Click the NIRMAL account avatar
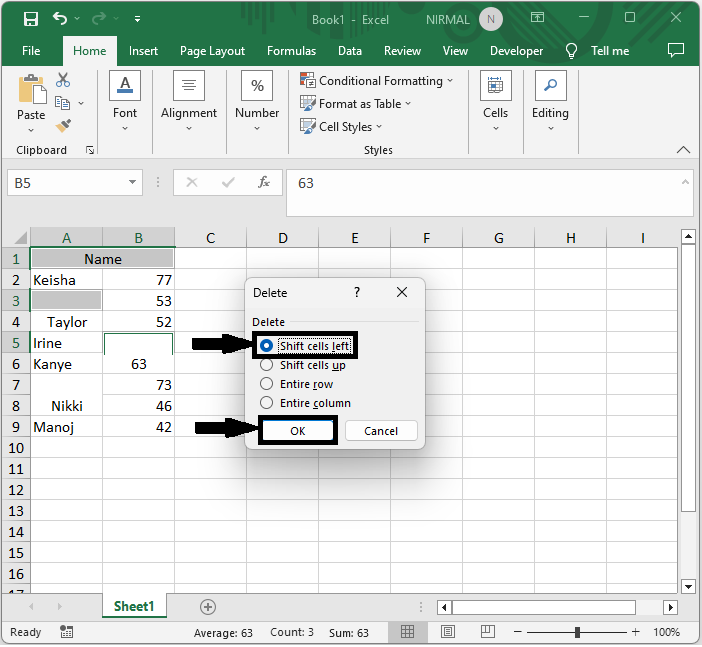 click(x=491, y=19)
